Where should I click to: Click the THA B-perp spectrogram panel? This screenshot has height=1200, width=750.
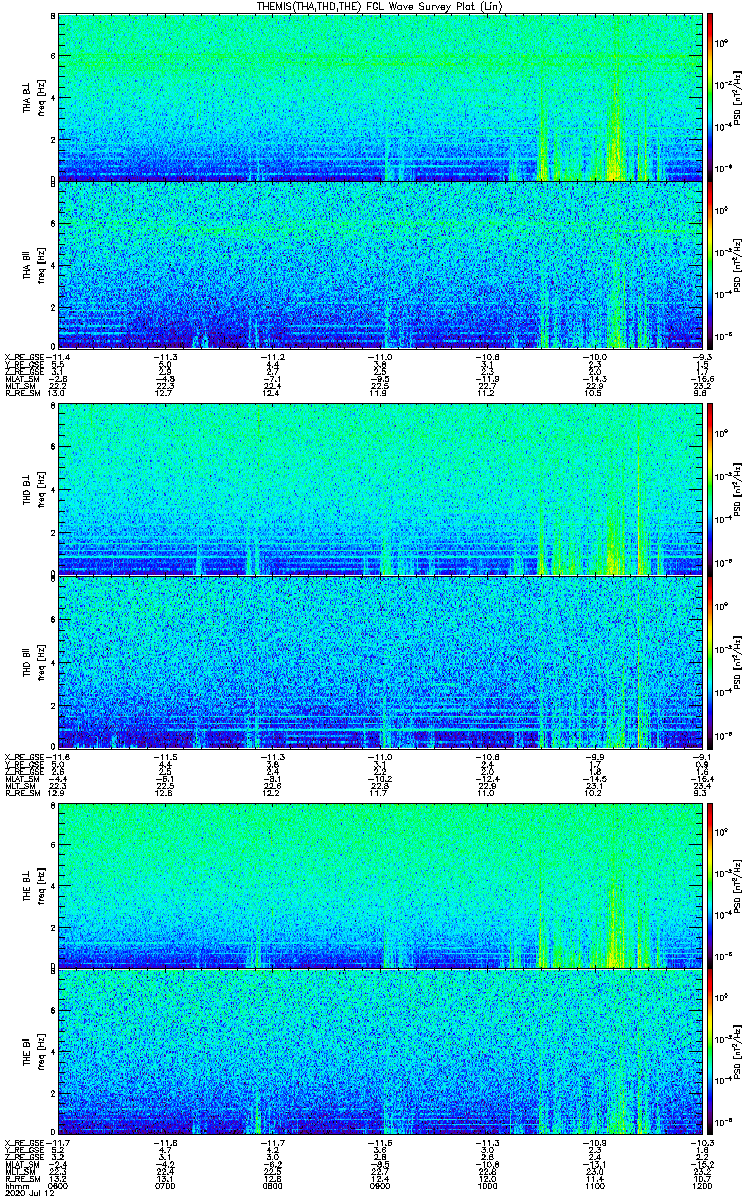pos(382,97)
